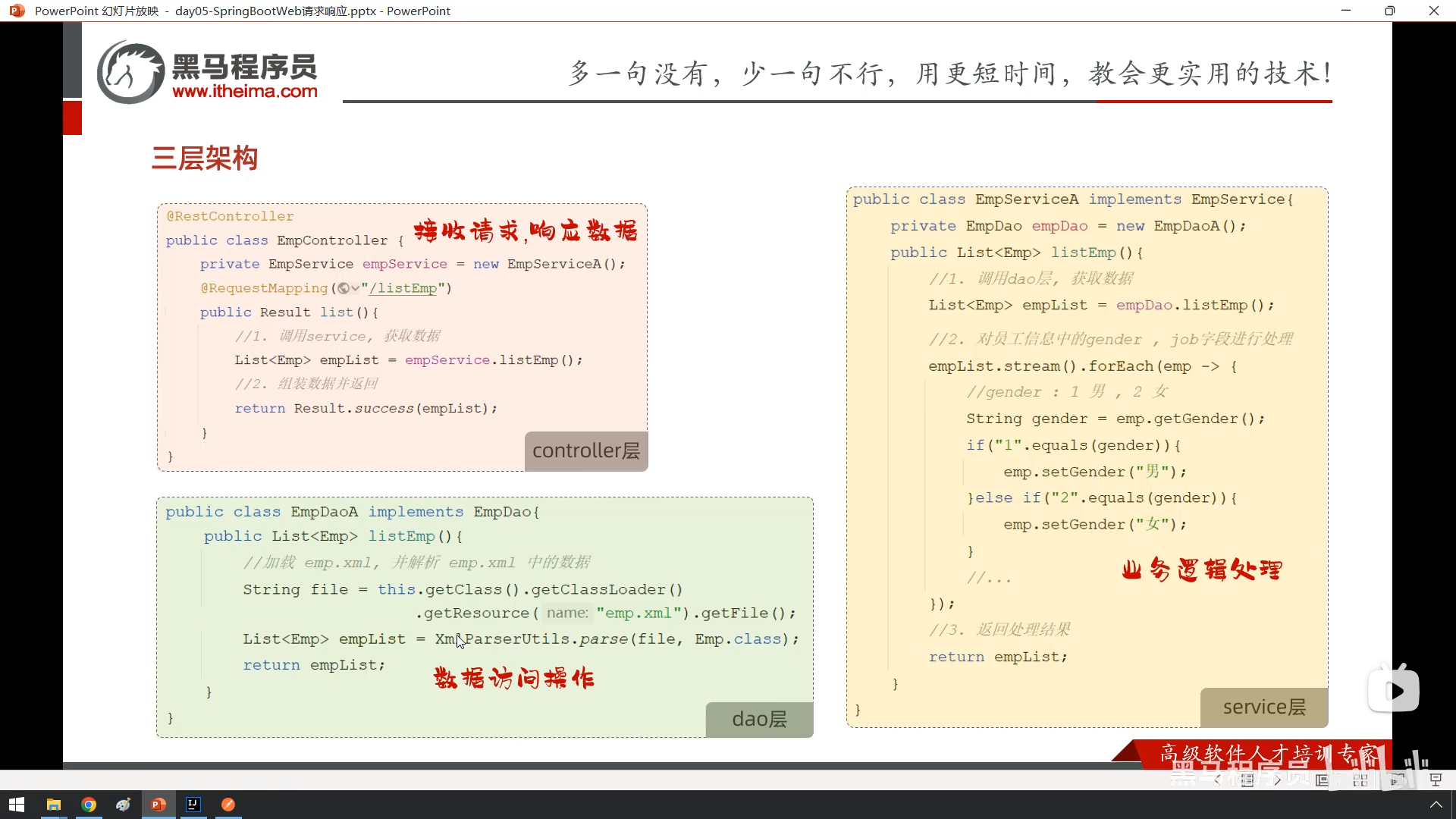Switch to Normal view from status bar
Viewport: 1456px width, 819px height.
(1323, 780)
